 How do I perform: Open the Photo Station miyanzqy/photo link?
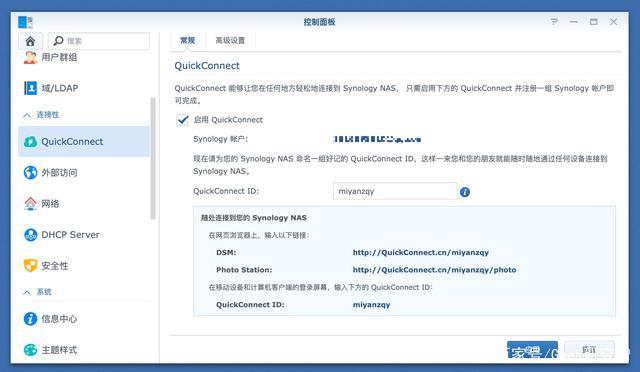click(434, 270)
